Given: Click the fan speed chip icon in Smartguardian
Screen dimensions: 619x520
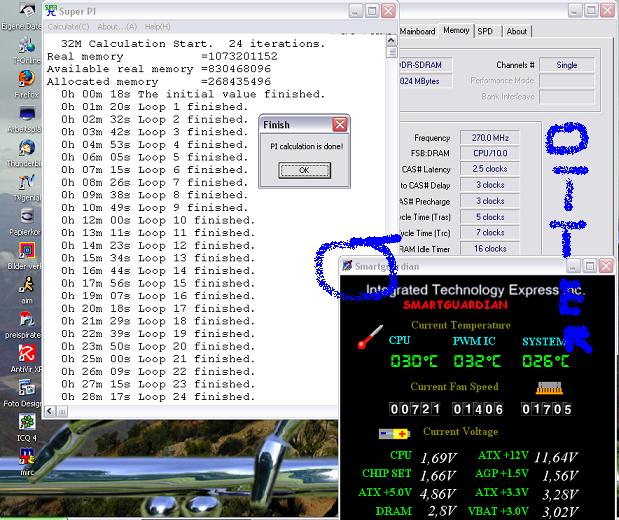Looking at the screenshot, I should pyautogui.click(x=549, y=389).
